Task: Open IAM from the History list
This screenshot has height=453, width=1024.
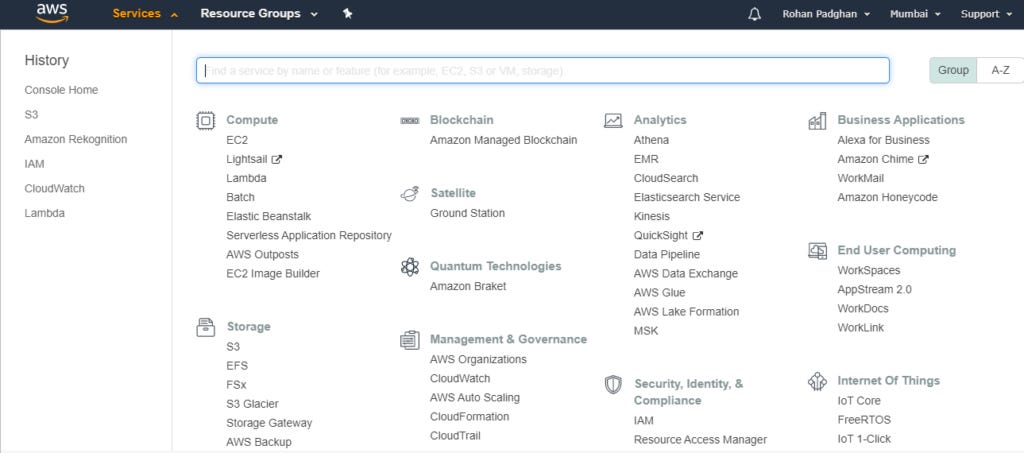Action: tap(35, 164)
